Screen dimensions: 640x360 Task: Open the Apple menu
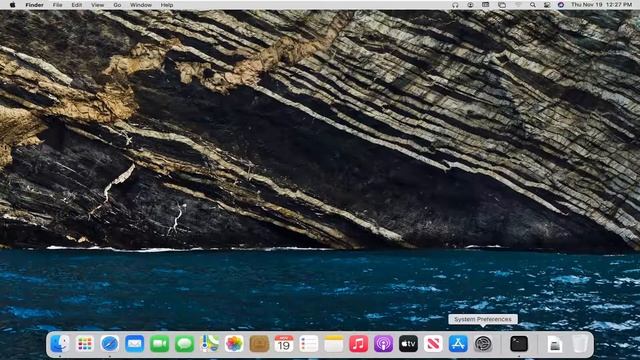coord(13,5)
